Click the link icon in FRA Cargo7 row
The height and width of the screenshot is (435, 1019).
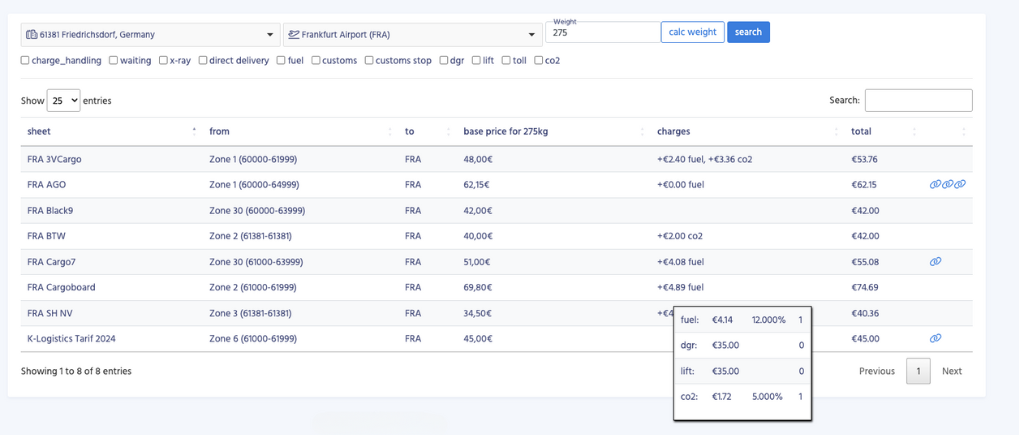coord(935,262)
